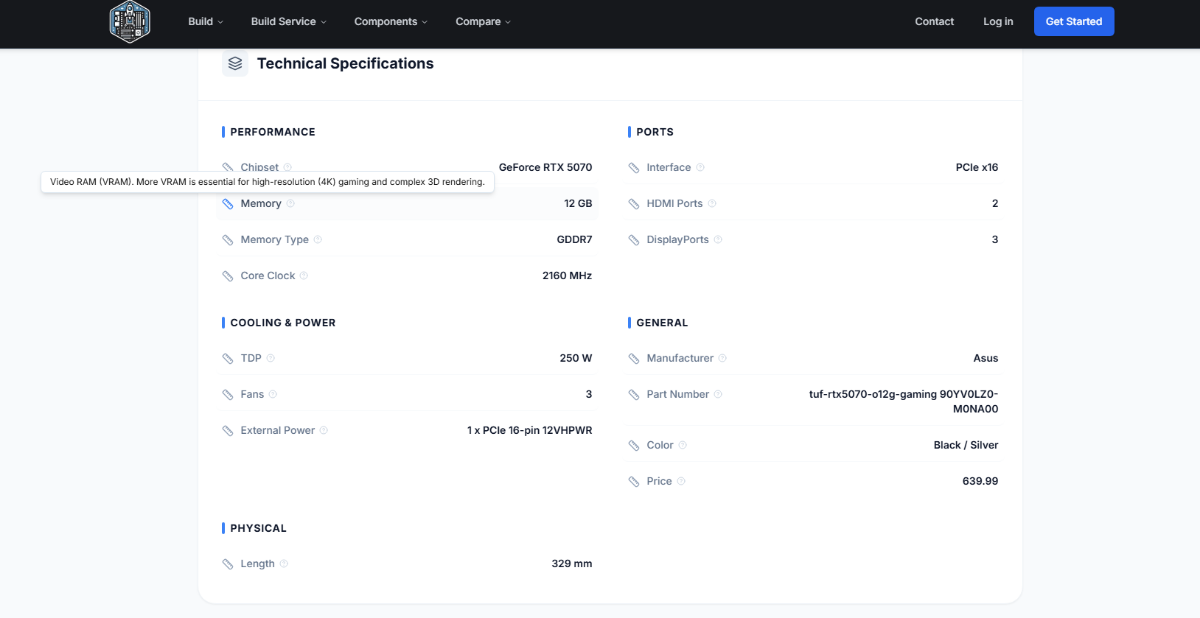Click the site logo icon
Viewport: 1200px width, 618px height.
tap(129, 22)
